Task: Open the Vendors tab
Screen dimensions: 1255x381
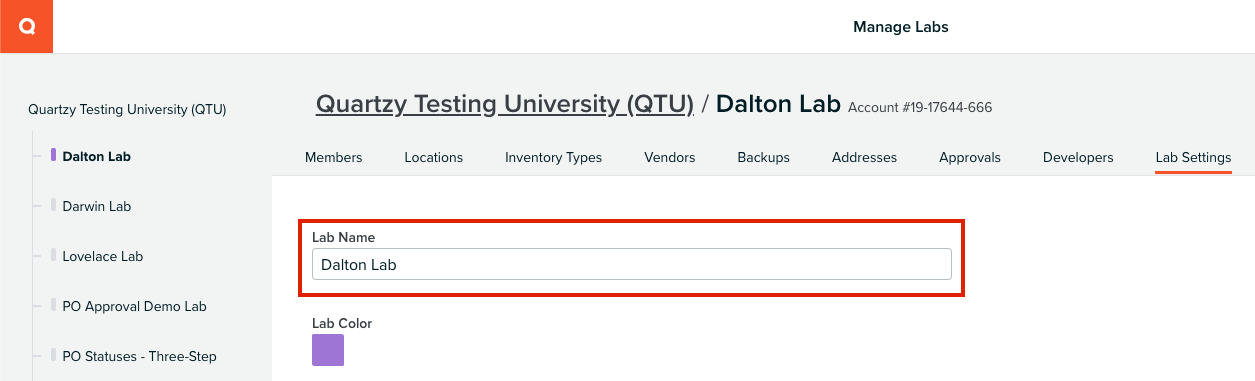Action: tap(669, 157)
